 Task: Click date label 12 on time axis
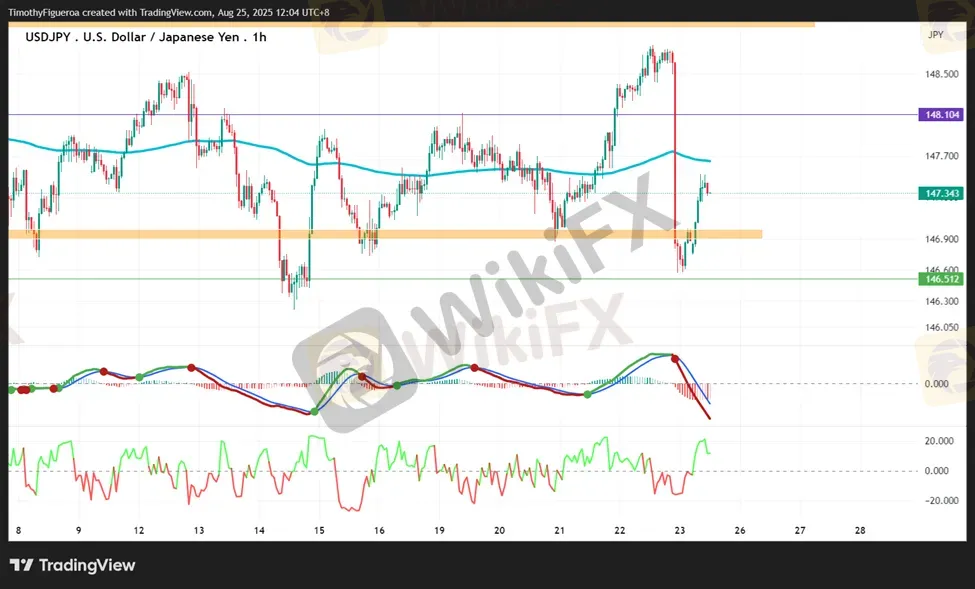[x=139, y=531]
